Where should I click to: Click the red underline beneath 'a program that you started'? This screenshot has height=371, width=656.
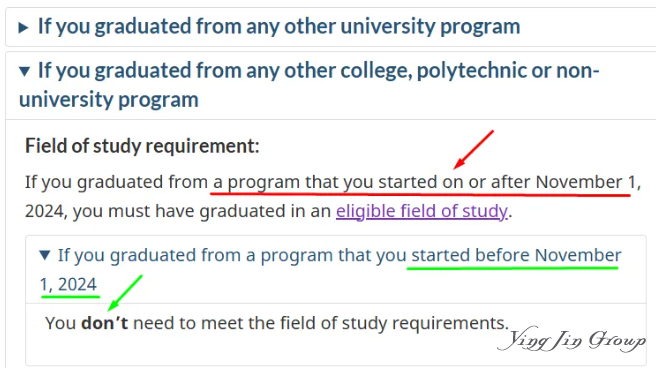420,194
